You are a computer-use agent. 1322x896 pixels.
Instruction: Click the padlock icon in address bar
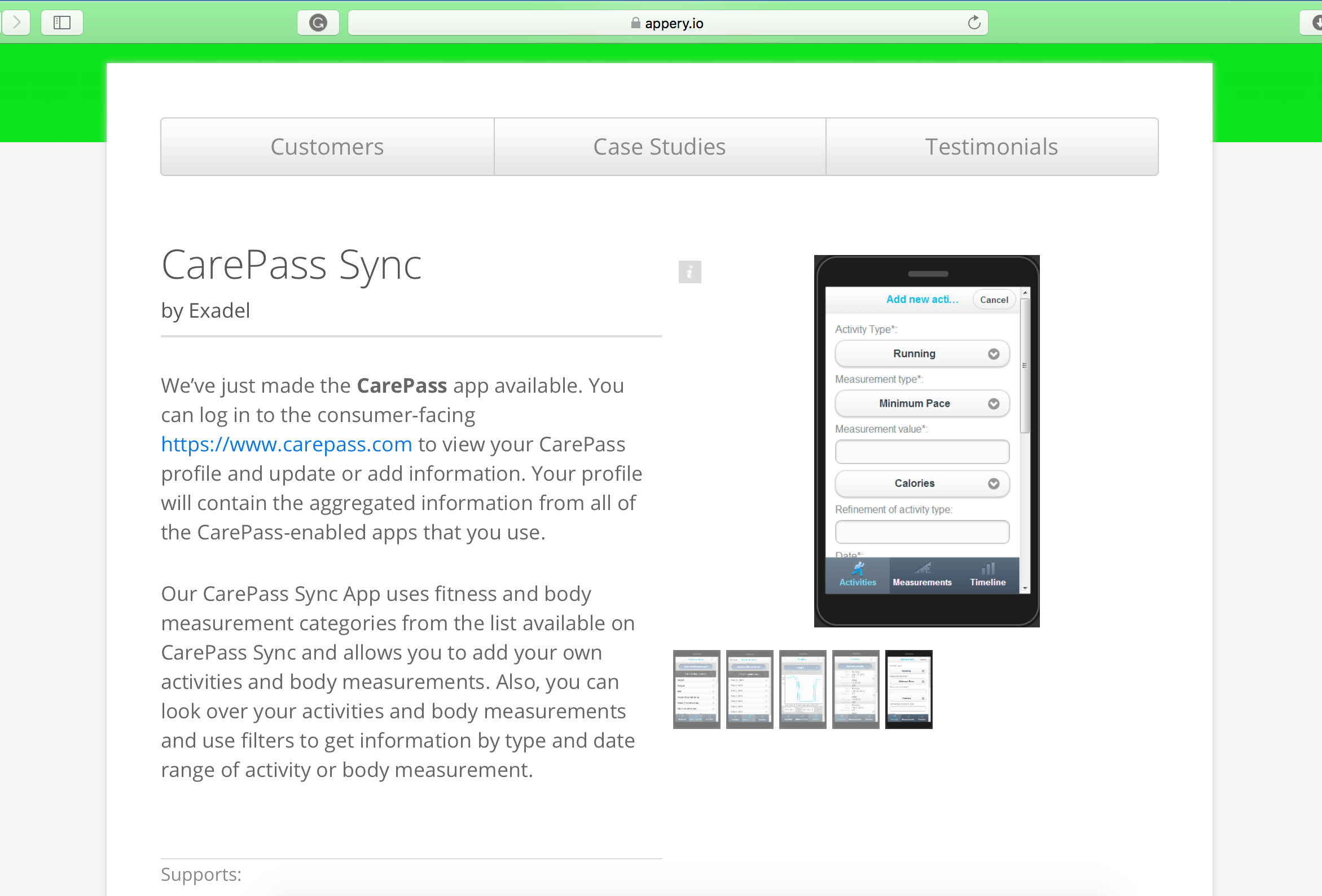click(635, 23)
